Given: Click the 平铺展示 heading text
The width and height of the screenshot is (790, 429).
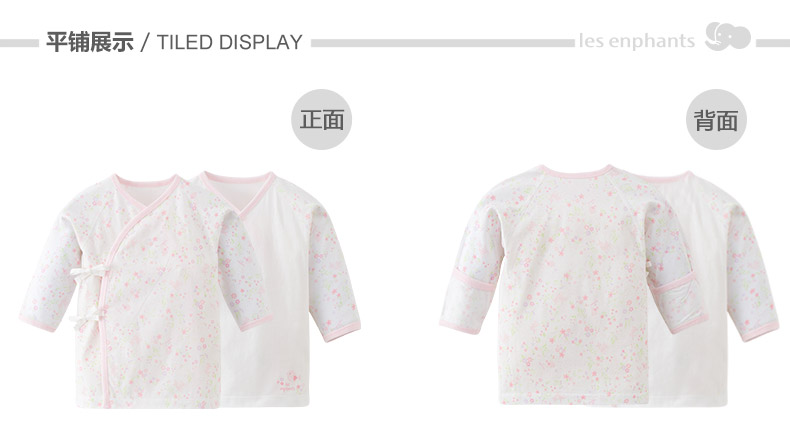Looking at the screenshot, I should pos(90,41).
